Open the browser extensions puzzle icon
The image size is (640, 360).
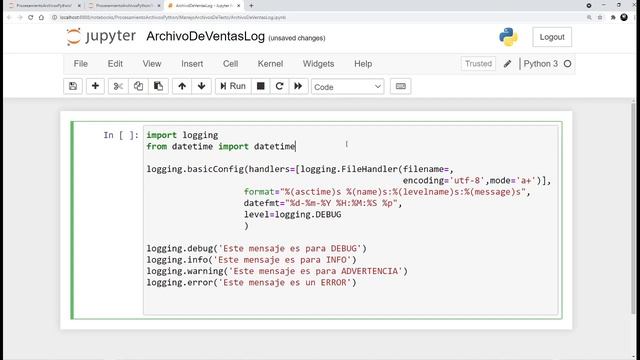tap(613, 18)
